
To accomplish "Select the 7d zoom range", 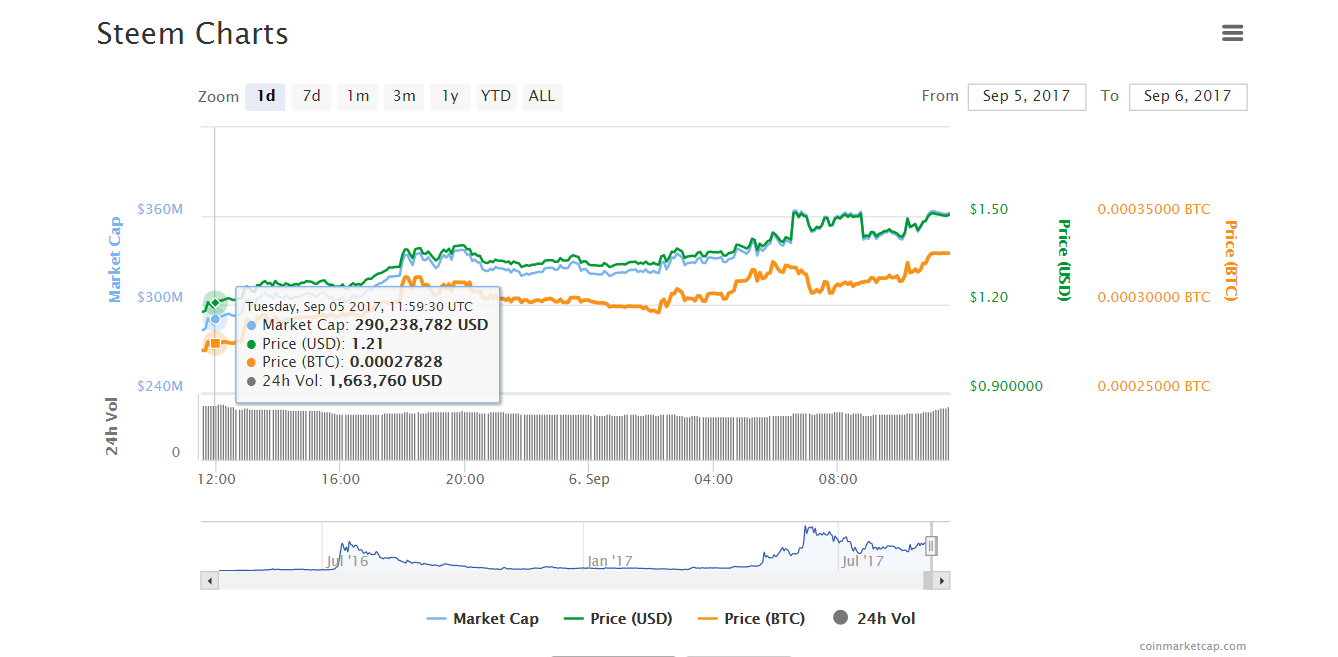I will coord(312,96).
